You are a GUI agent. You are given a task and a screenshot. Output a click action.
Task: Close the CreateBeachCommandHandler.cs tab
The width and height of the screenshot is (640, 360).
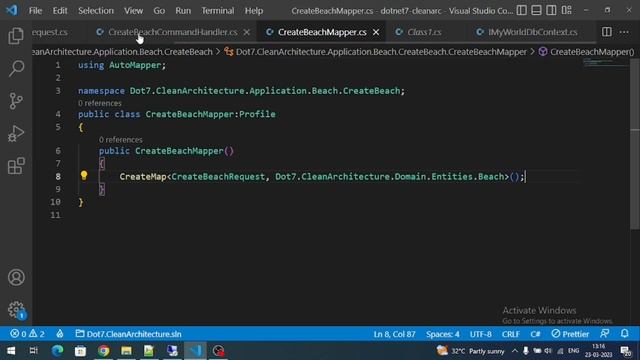[x=247, y=32]
